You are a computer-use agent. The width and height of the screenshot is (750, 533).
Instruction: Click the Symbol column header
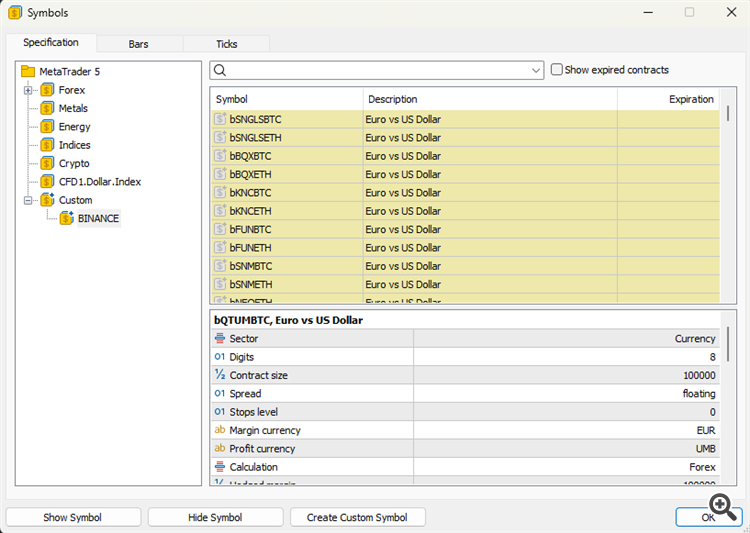(287, 99)
